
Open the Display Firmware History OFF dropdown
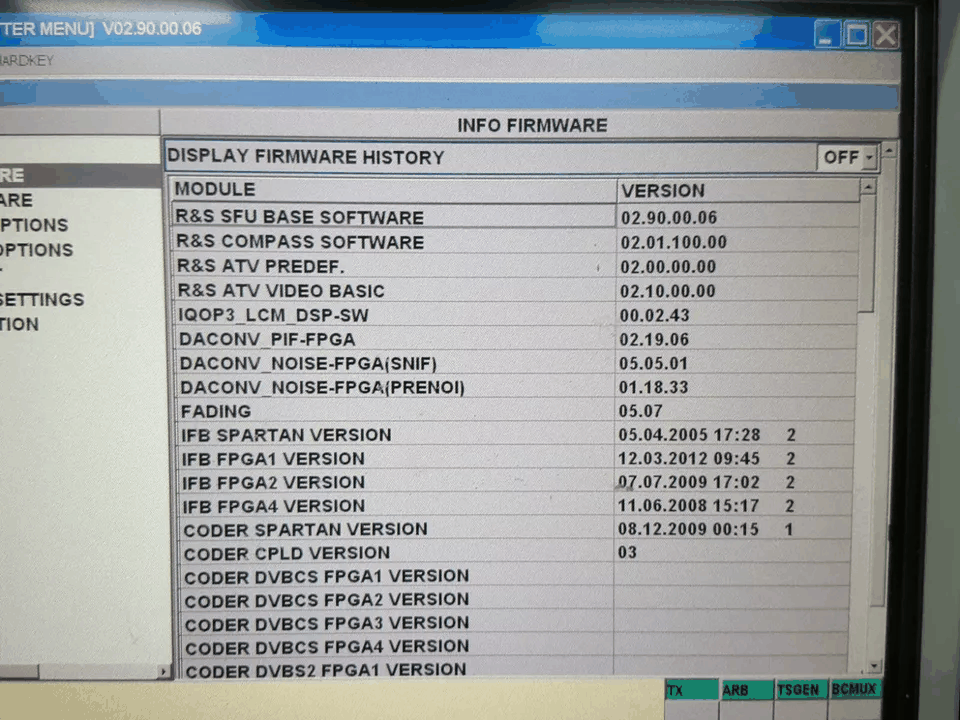[847, 158]
